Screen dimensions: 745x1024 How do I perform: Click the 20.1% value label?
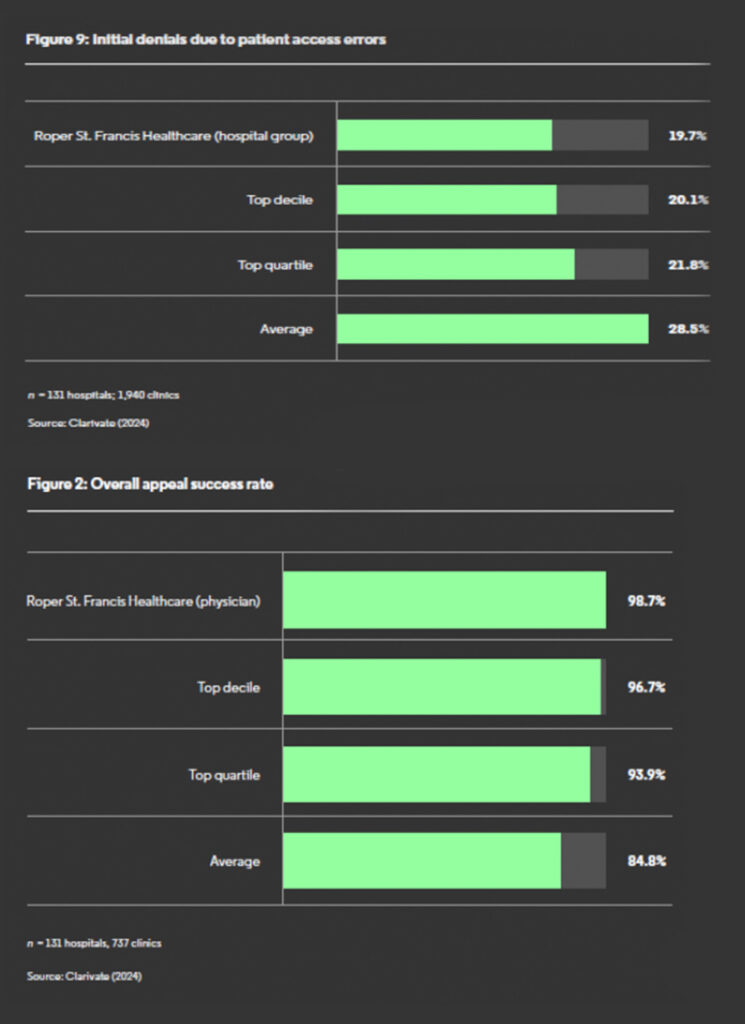click(x=688, y=200)
